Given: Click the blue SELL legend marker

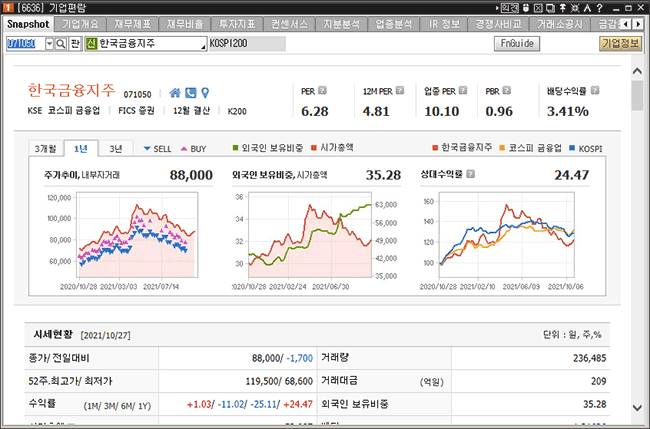Looking at the screenshot, I should 147,148.
